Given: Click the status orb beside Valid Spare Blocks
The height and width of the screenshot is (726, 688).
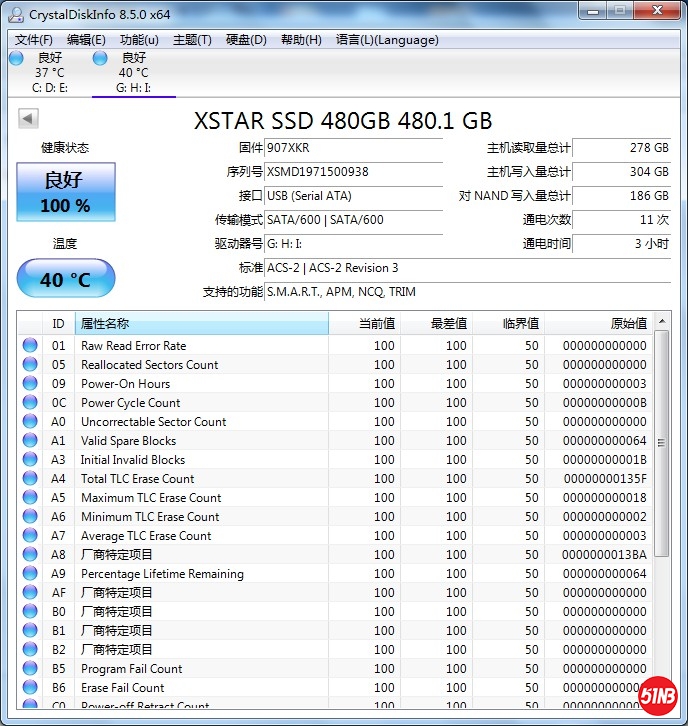Looking at the screenshot, I should (30, 441).
